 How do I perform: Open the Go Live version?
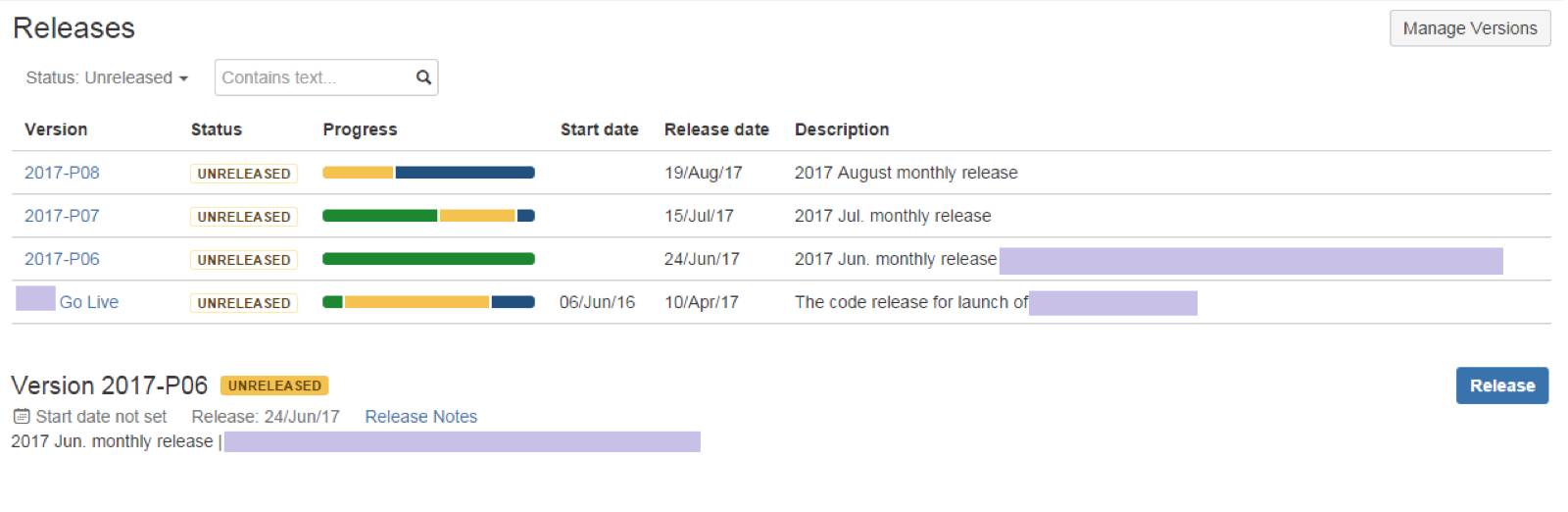[88, 302]
